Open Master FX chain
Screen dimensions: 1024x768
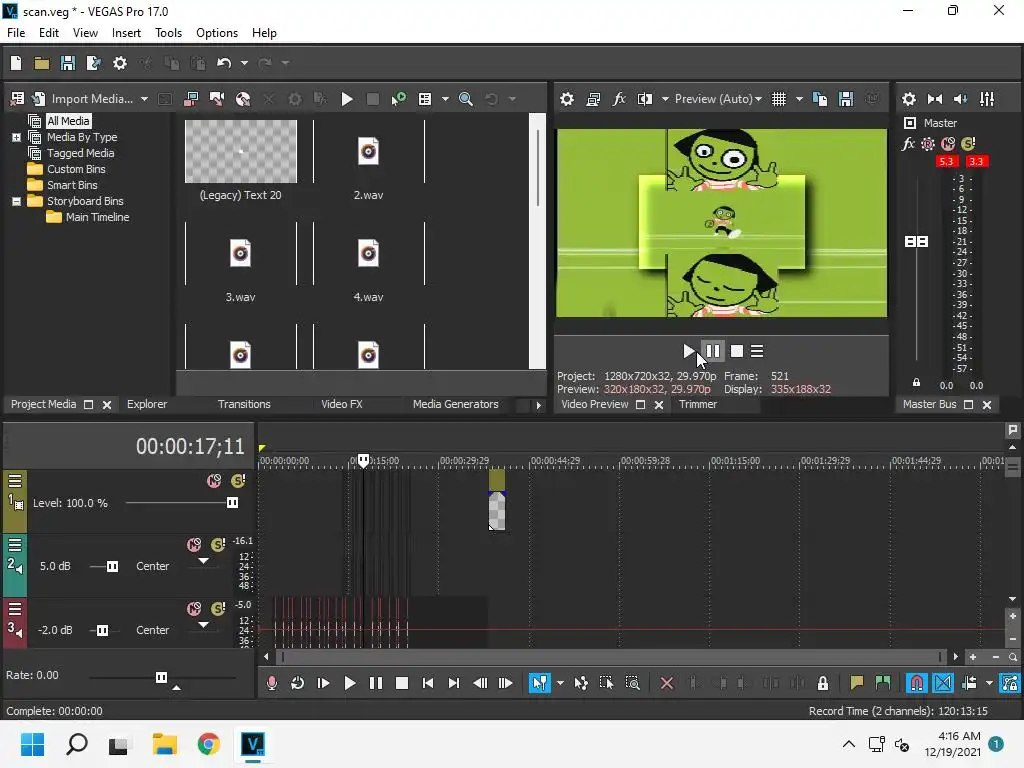(908, 144)
